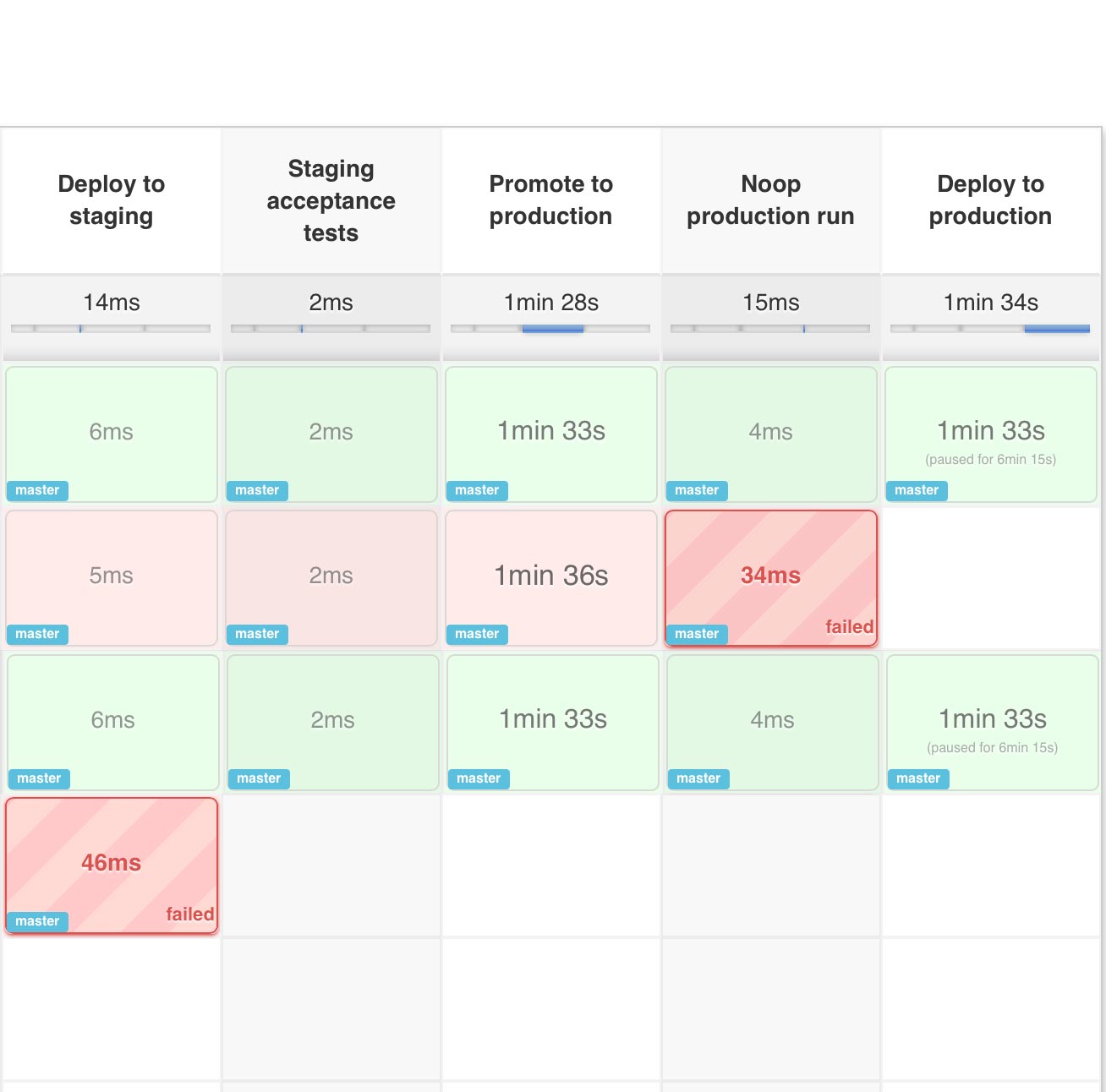
Task: Click the master badge on the 46ms cell
Action: click(37, 921)
